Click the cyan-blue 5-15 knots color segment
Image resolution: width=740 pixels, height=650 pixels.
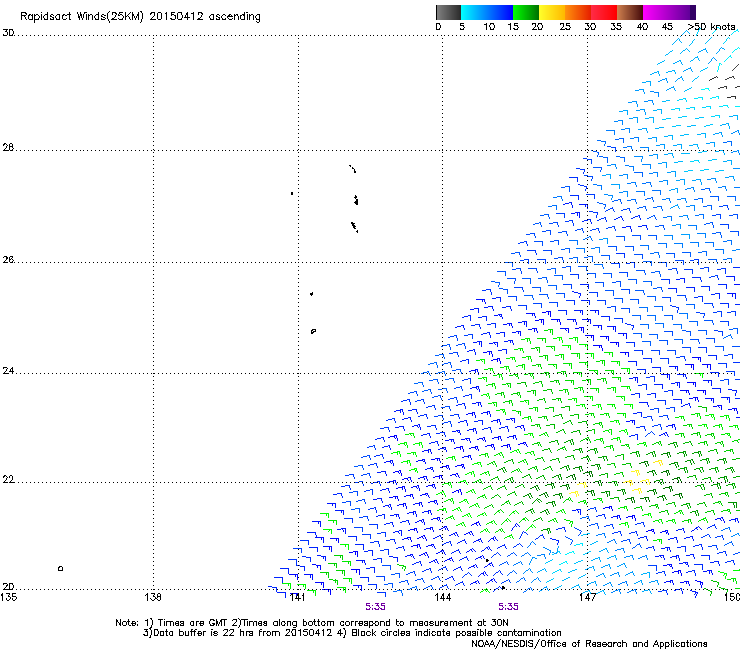[487, 12]
